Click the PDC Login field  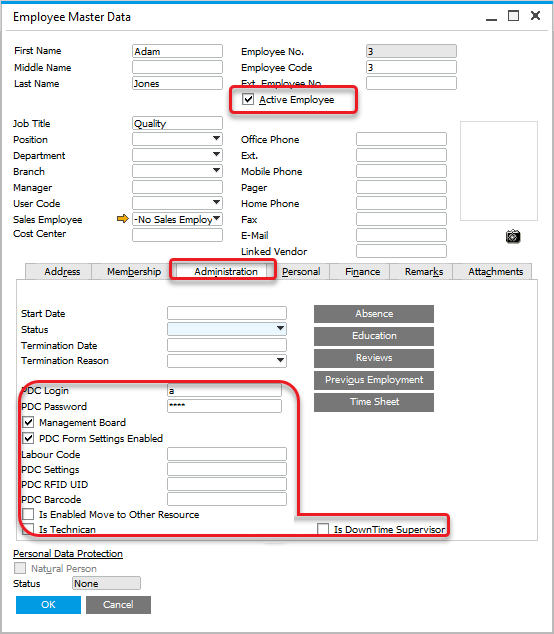point(224,390)
